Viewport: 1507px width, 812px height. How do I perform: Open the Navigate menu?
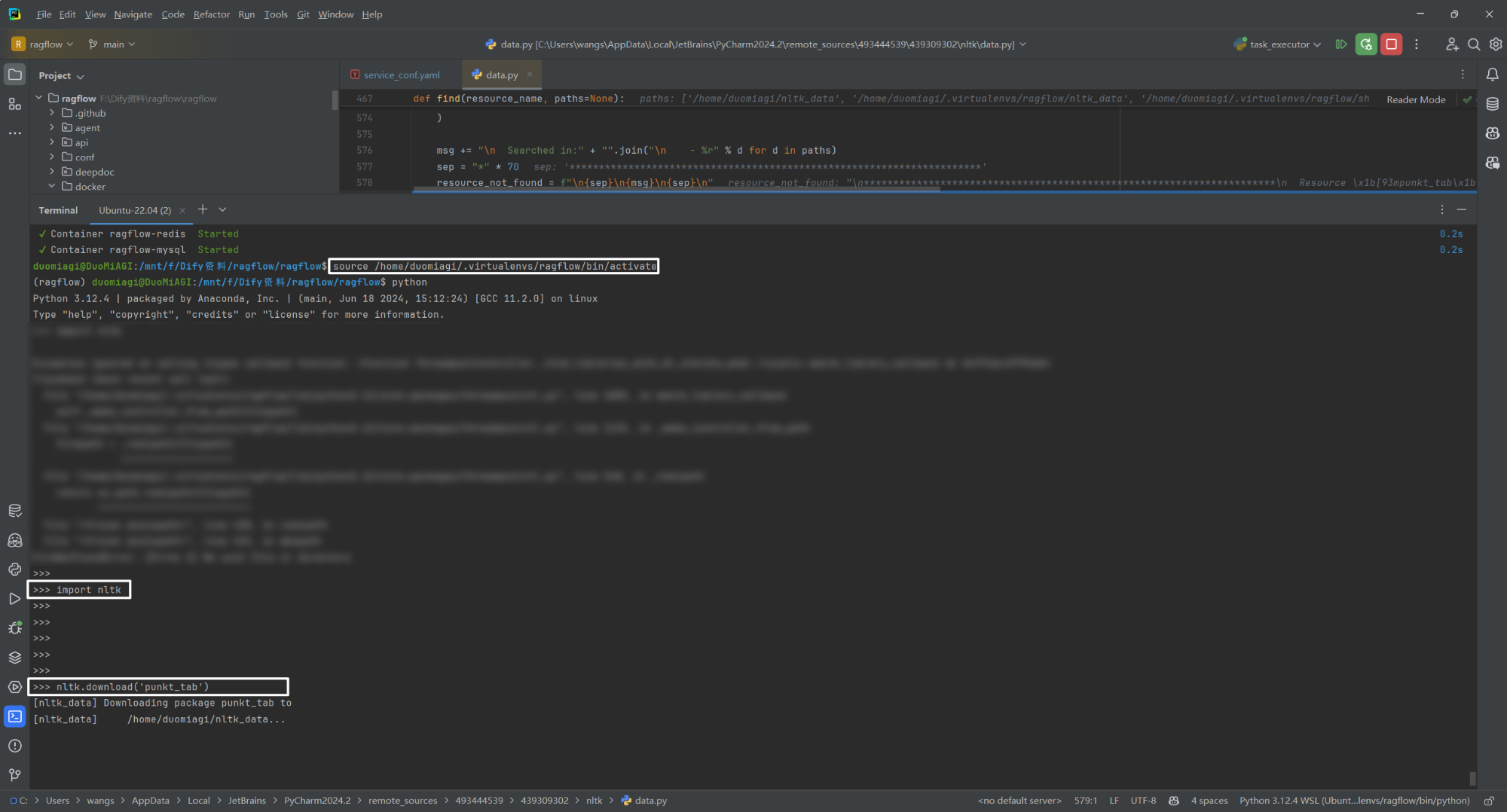click(x=133, y=14)
